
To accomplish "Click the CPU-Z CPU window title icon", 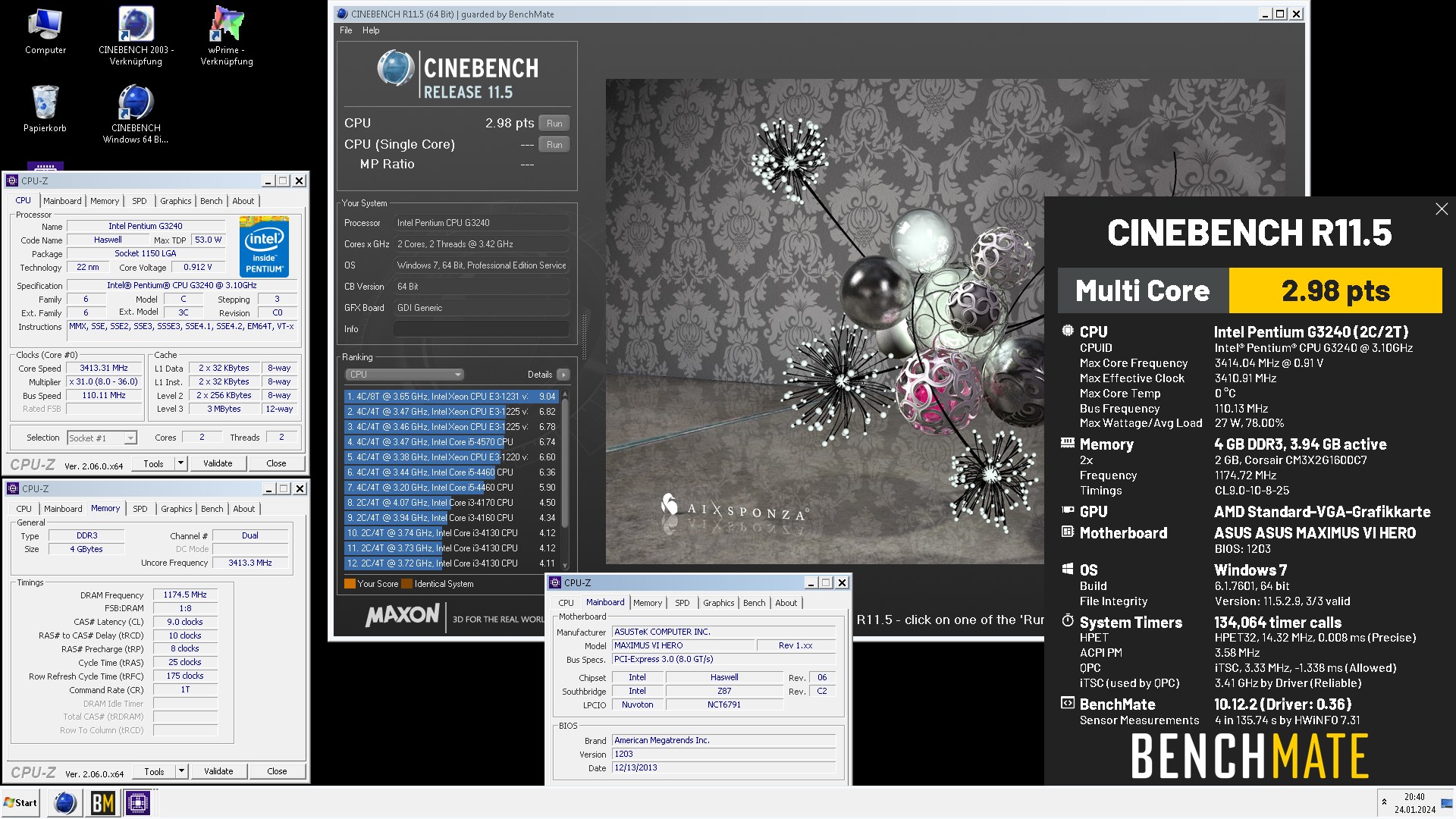I will pos(12,180).
